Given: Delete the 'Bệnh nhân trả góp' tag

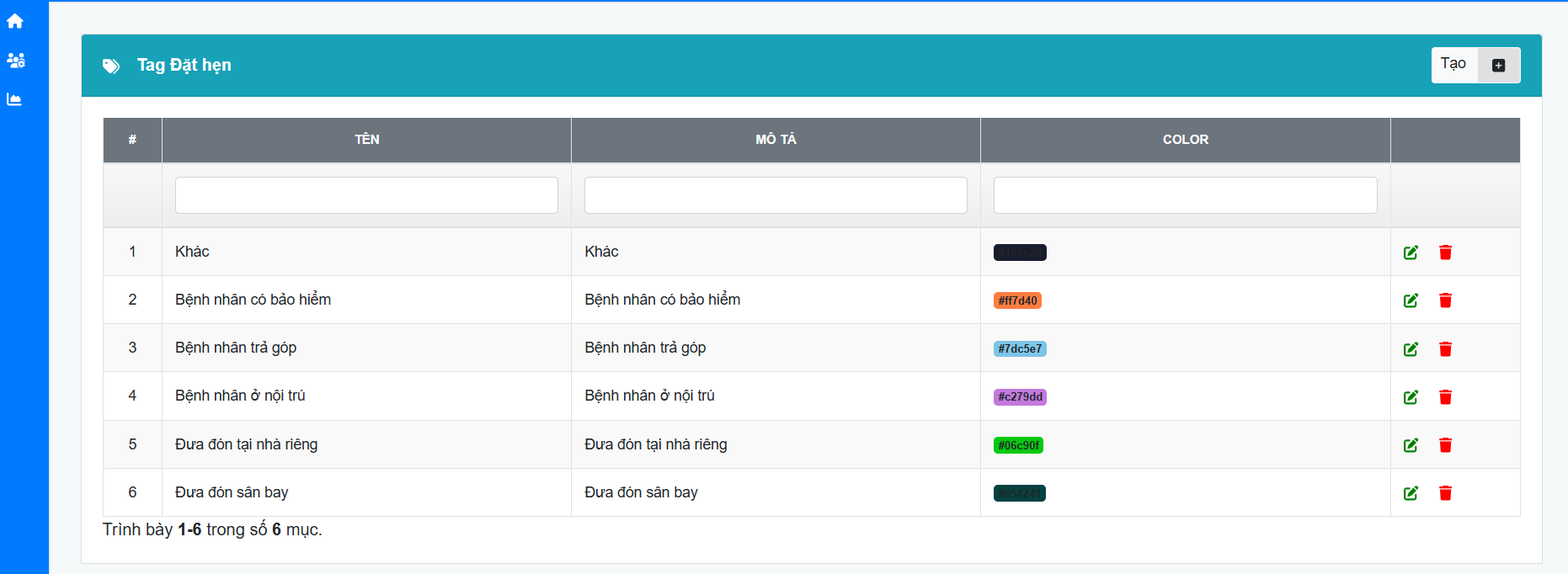Looking at the screenshot, I should tap(1445, 349).
